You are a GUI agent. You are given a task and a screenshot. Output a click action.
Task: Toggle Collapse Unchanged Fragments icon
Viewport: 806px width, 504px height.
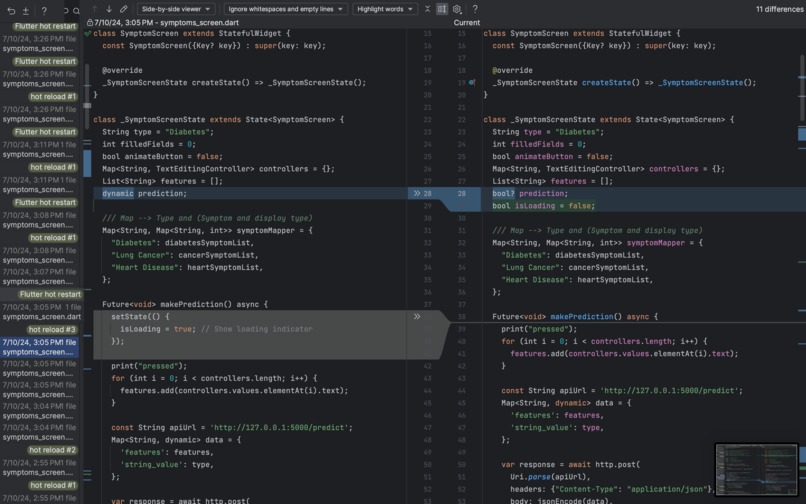(427, 9)
